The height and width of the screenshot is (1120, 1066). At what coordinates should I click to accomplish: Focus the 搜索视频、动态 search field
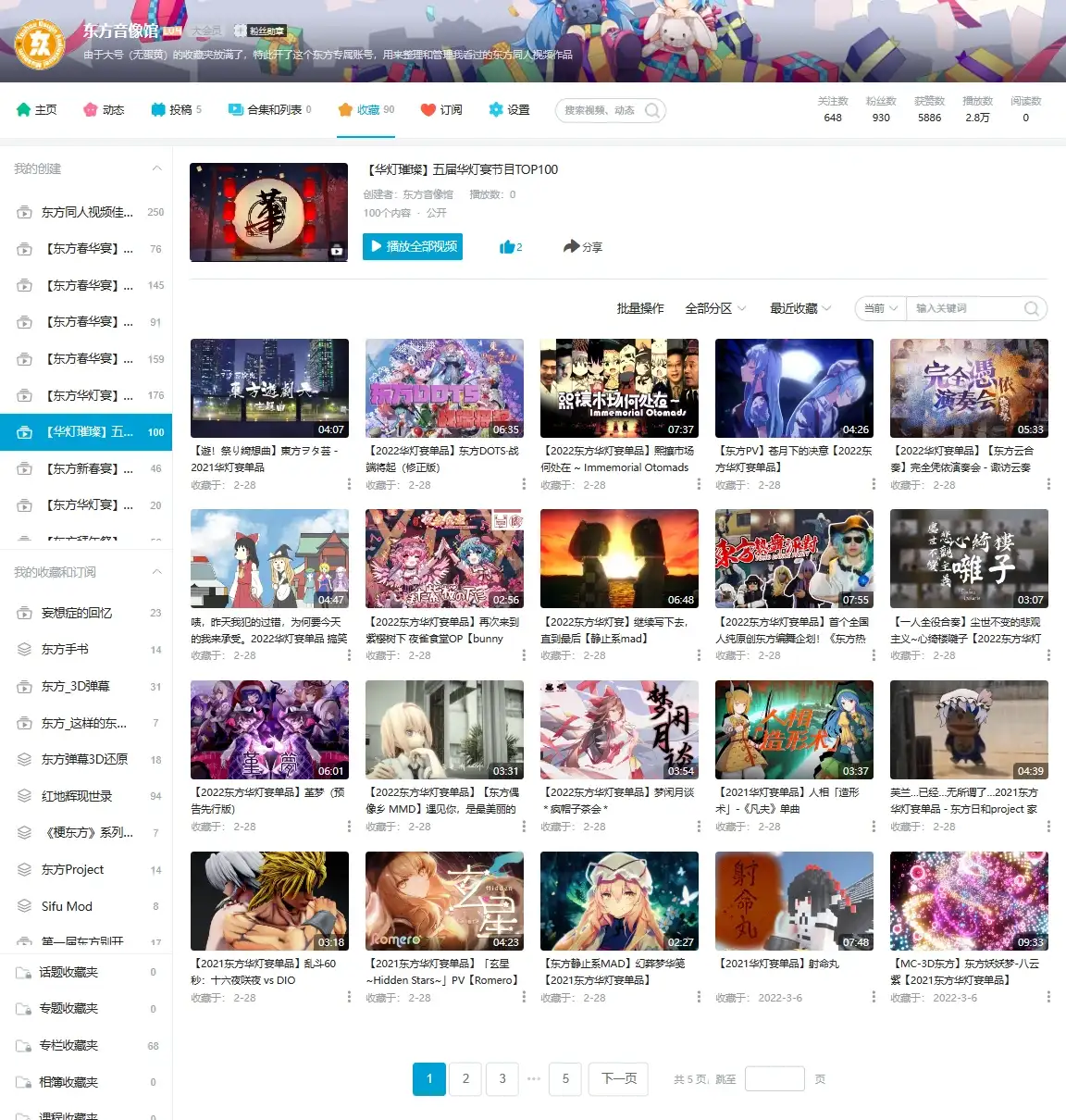[x=601, y=110]
